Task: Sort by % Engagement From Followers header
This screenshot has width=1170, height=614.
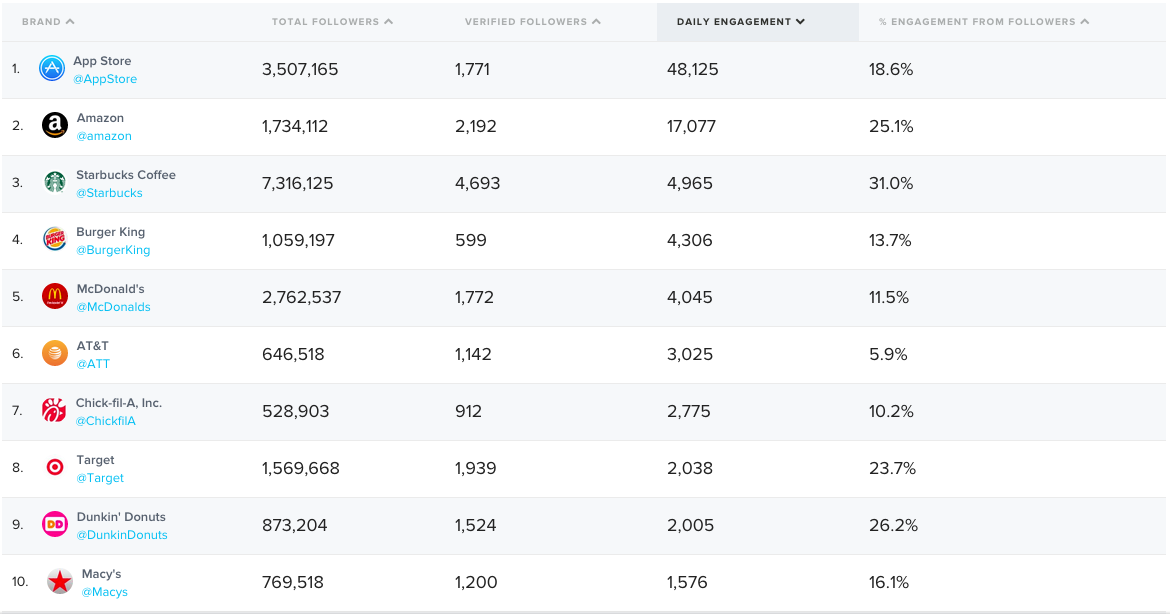Action: (984, 22)
